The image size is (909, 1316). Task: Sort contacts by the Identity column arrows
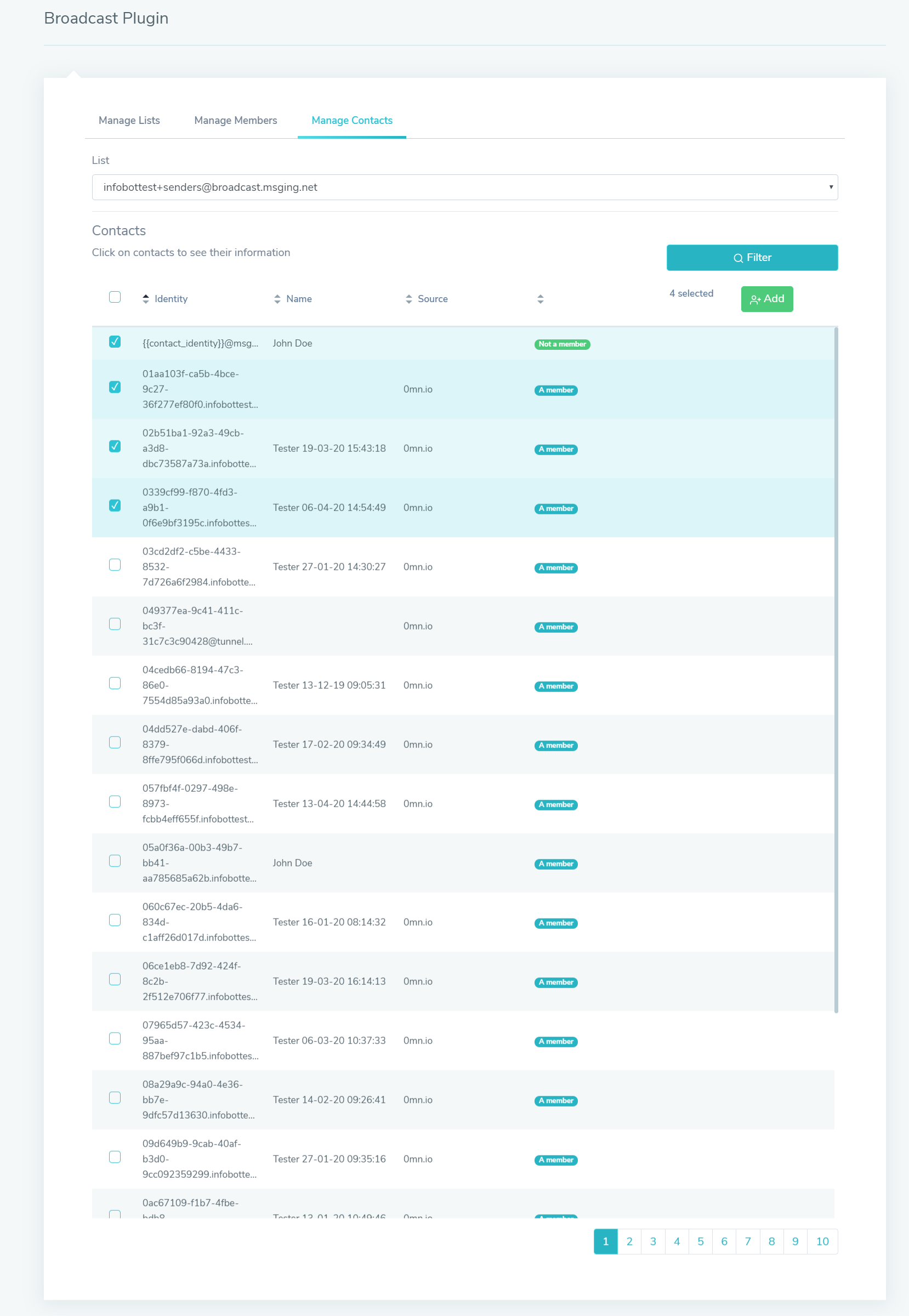pyautogui.click(x=146, y=299)
